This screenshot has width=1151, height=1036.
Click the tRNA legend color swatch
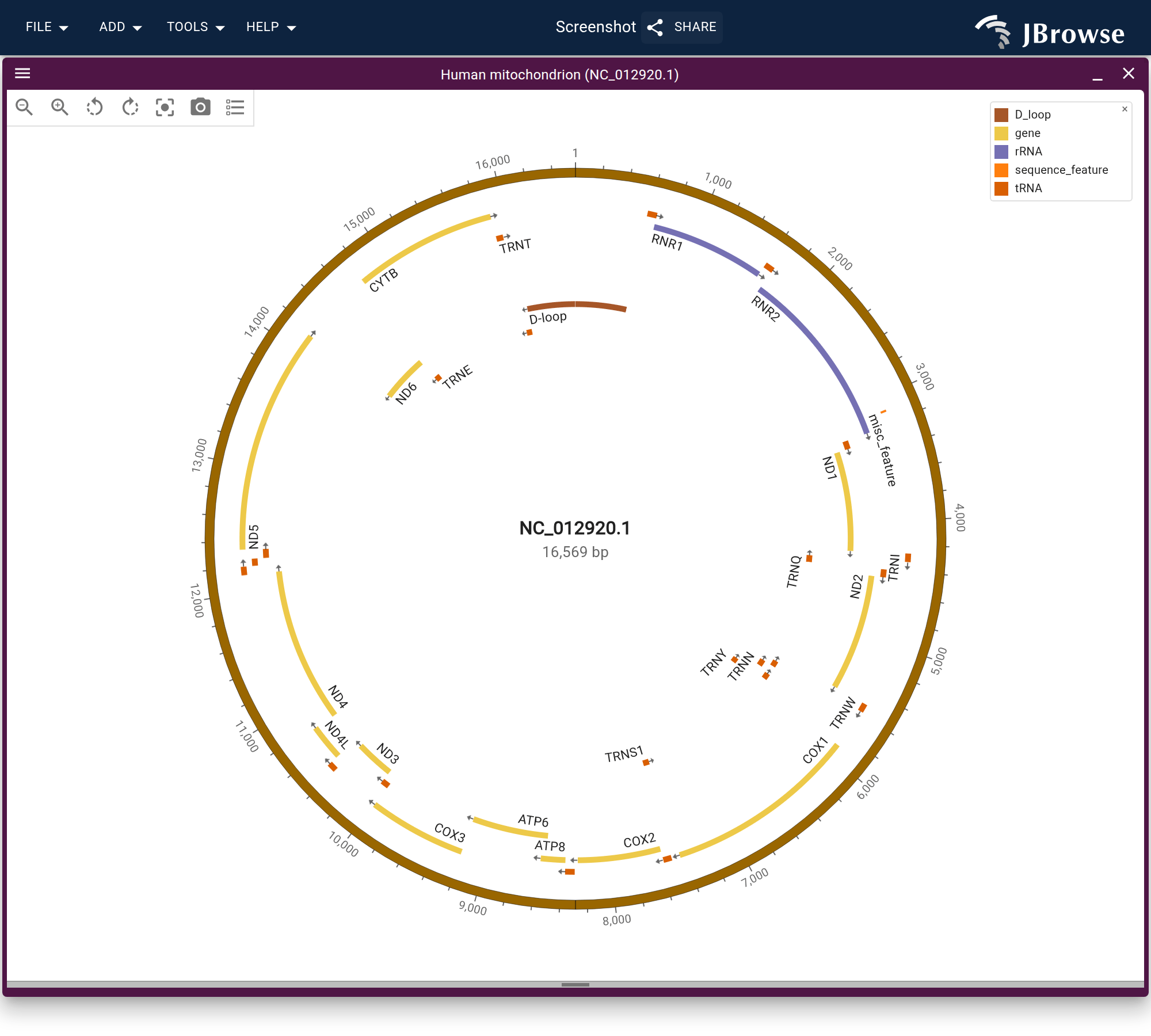[x=1001, y=189]
